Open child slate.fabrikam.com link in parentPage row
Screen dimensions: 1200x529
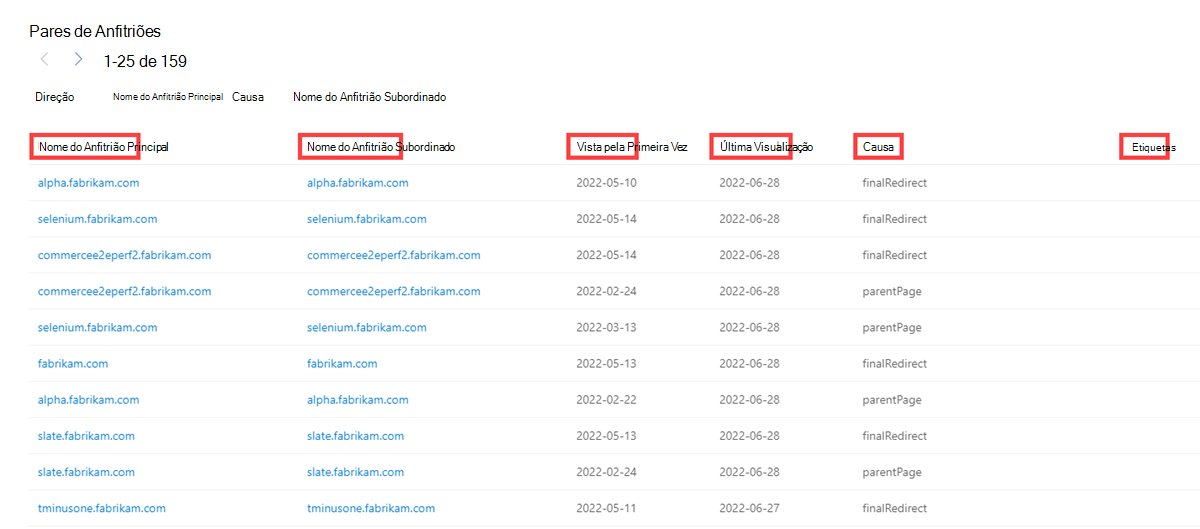(356, 472)
